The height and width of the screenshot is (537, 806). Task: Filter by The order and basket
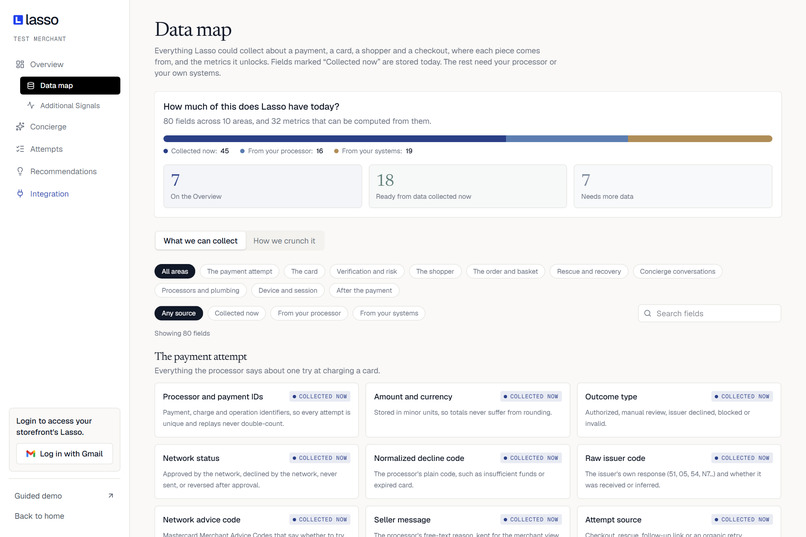click(x=505, y=271)
